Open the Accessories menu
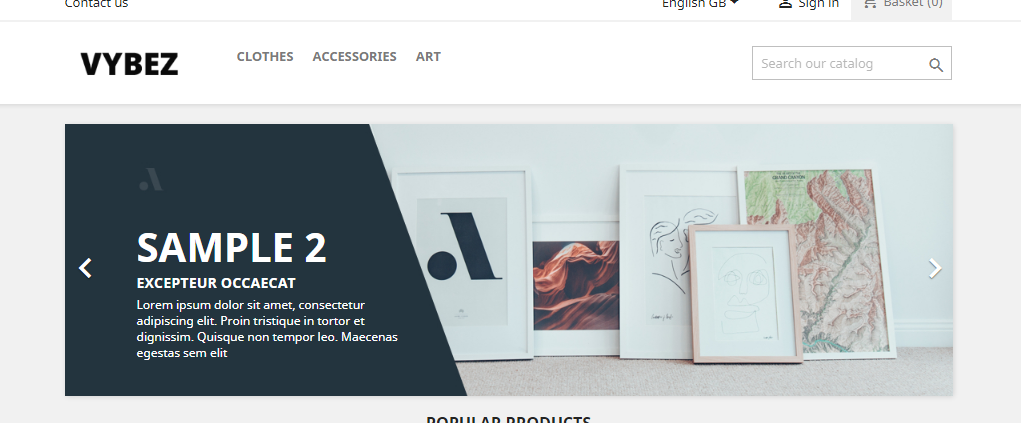 pyautogui.click(x=354, y=57)
